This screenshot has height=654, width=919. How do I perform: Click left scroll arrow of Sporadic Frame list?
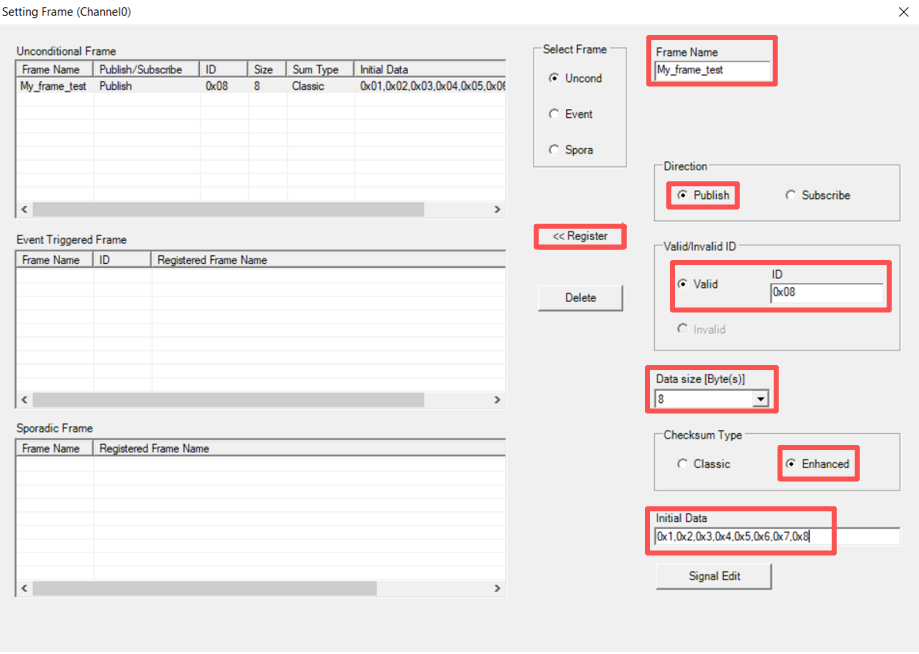[24, 588]
